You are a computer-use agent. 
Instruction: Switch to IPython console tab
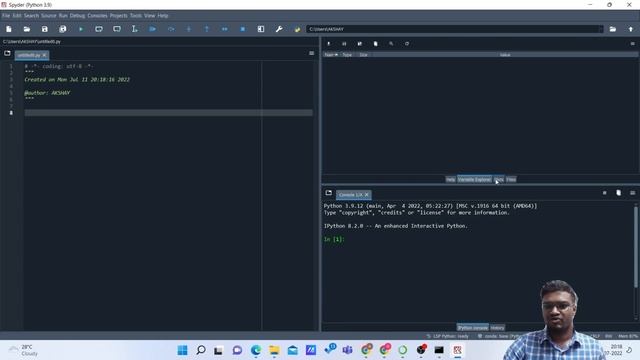tap(472, 327)
